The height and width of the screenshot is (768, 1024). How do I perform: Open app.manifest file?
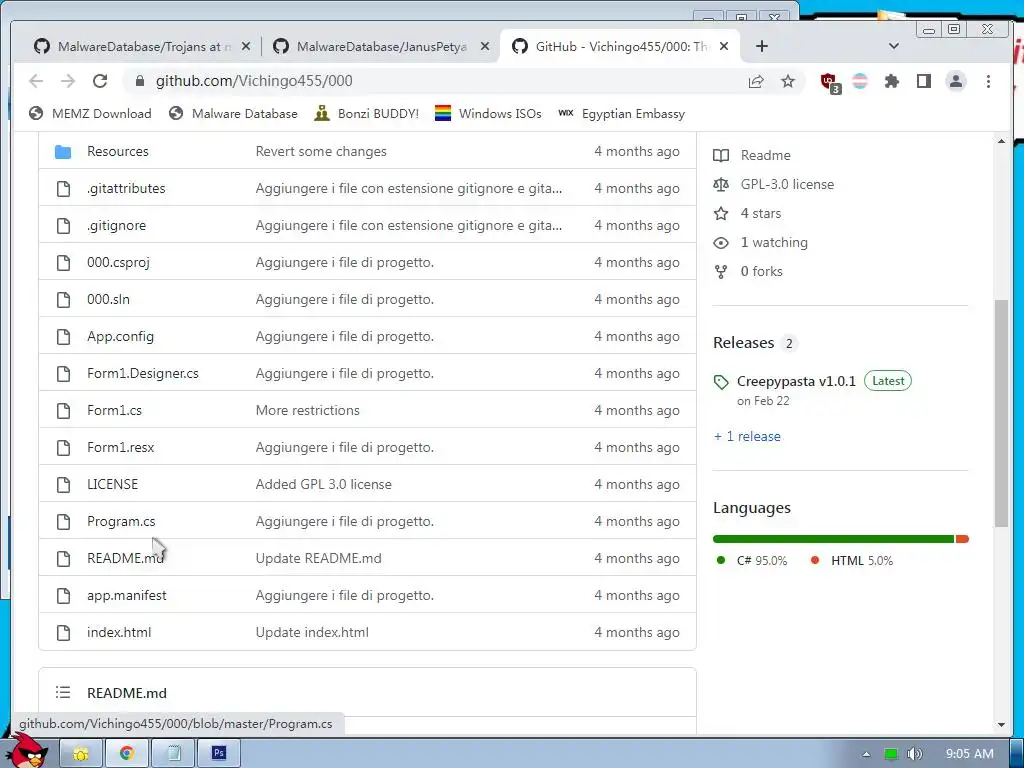tap(127, 596)
